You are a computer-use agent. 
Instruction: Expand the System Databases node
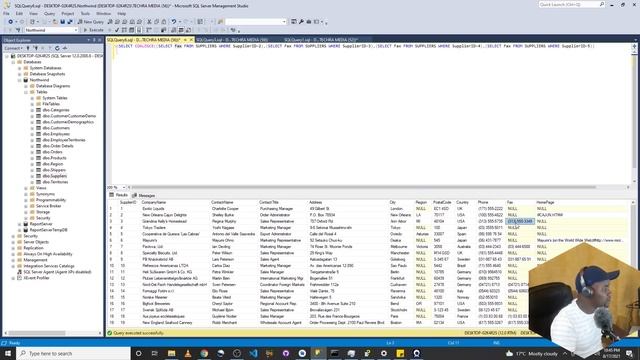pos(20,68)
